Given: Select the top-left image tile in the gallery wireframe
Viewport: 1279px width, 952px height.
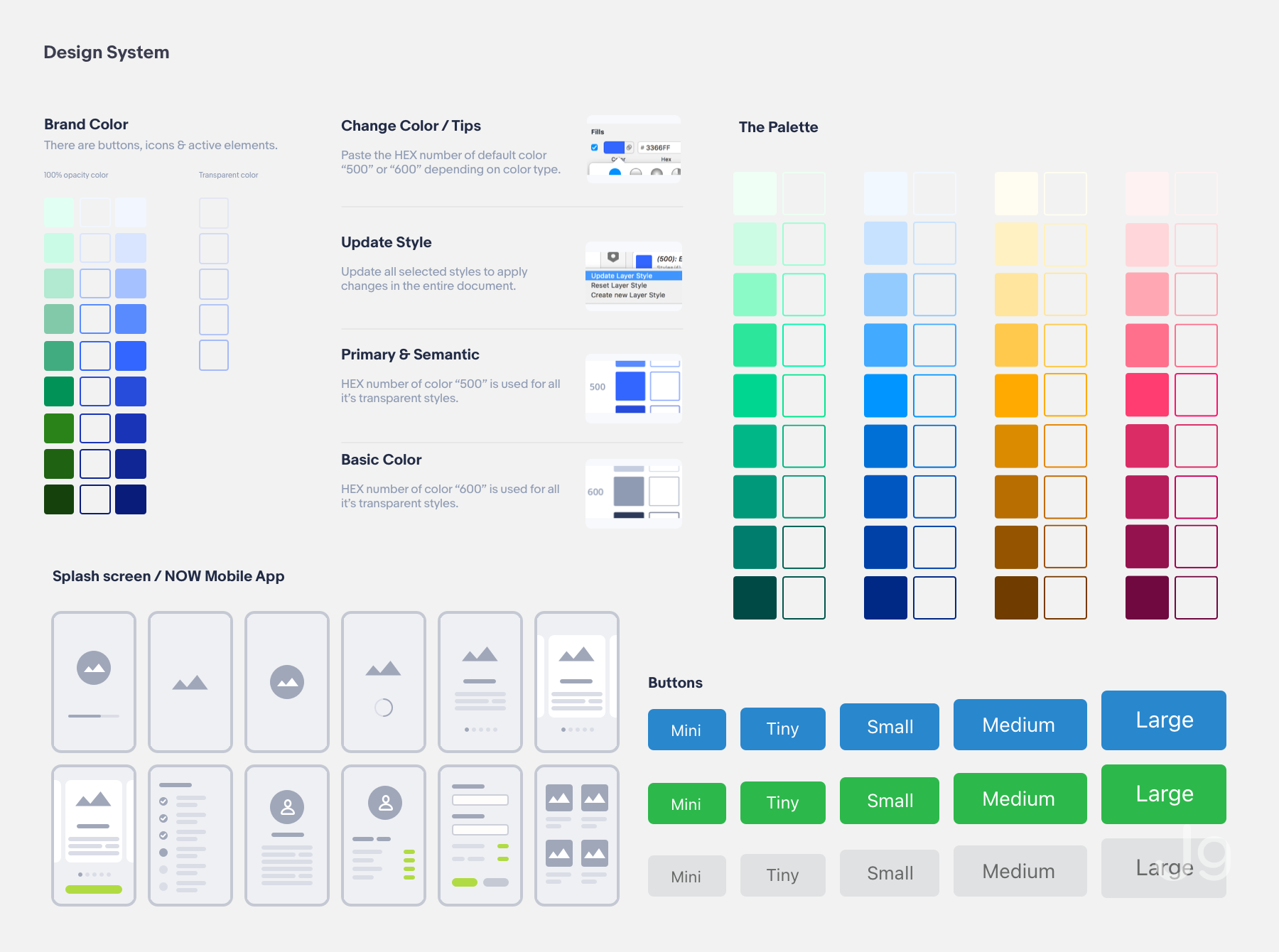Looking at the screenshot, I should [559, 798].
